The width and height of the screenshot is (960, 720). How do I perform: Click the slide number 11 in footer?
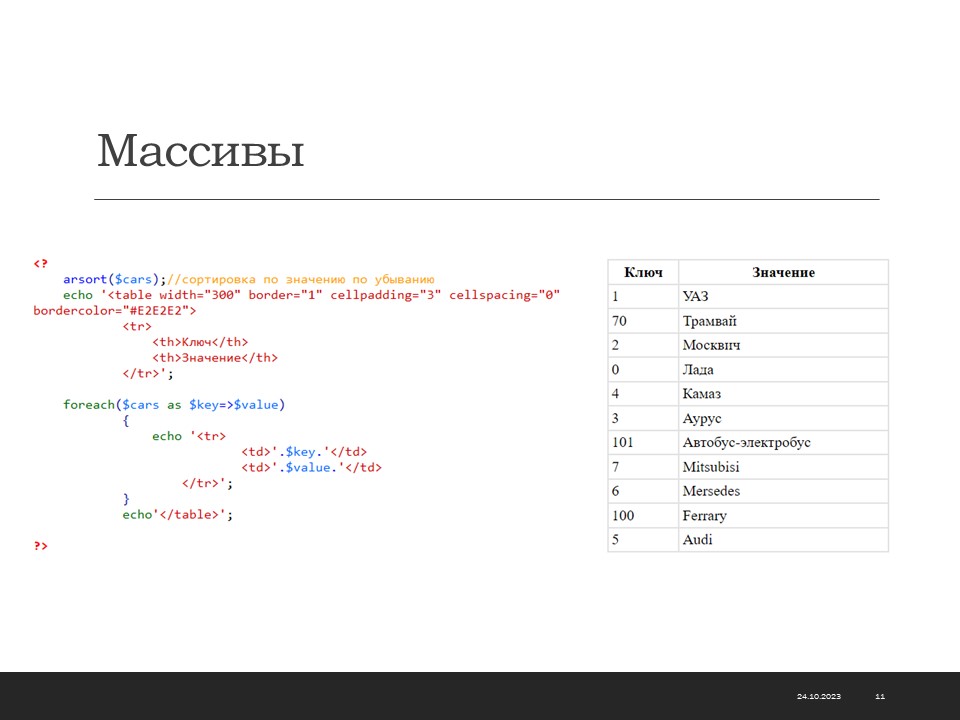(880, 696)
